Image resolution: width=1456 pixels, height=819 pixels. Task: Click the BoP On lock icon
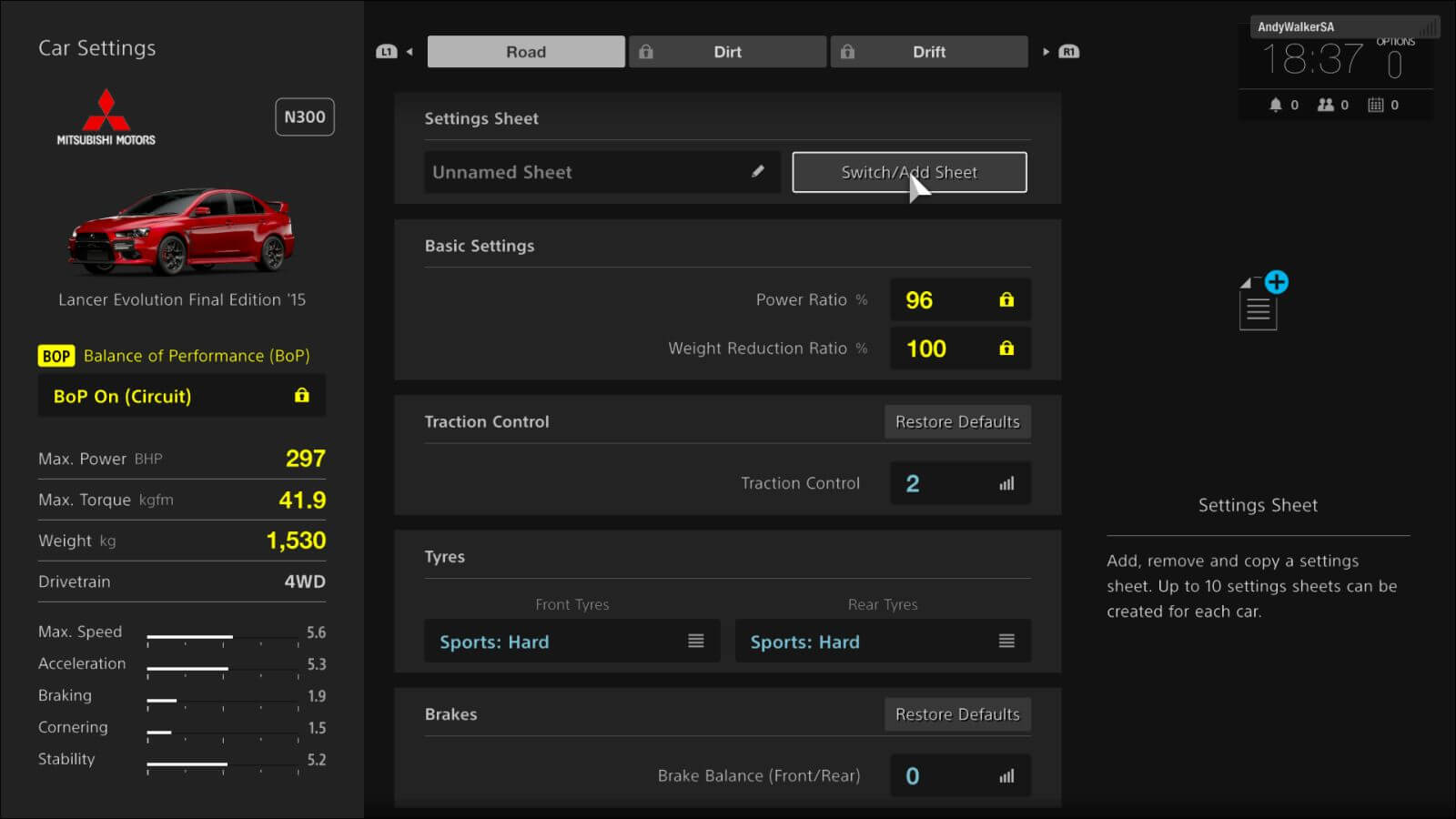302,395
